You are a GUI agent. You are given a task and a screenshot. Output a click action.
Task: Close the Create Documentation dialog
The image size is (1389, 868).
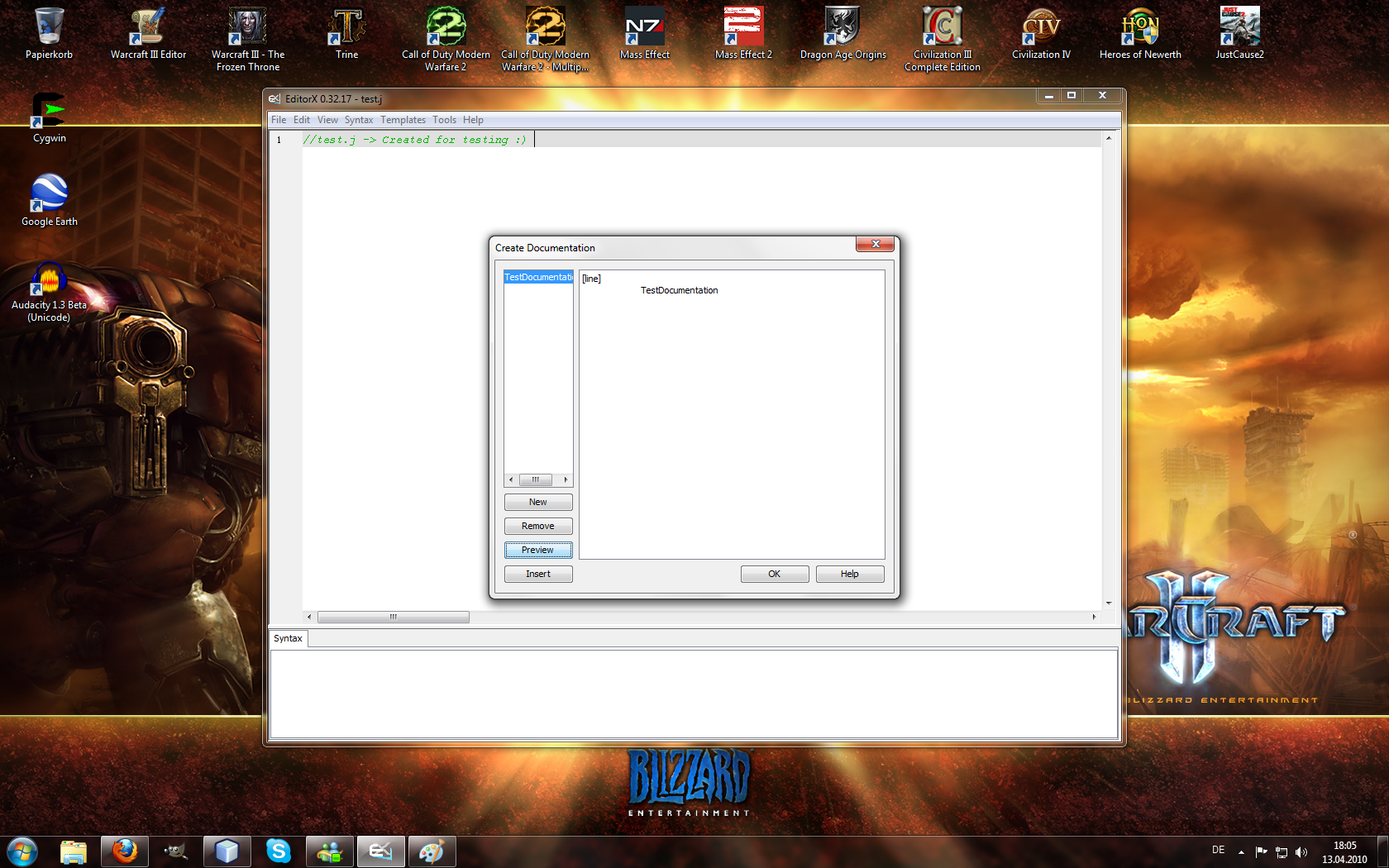pos(876,244)
